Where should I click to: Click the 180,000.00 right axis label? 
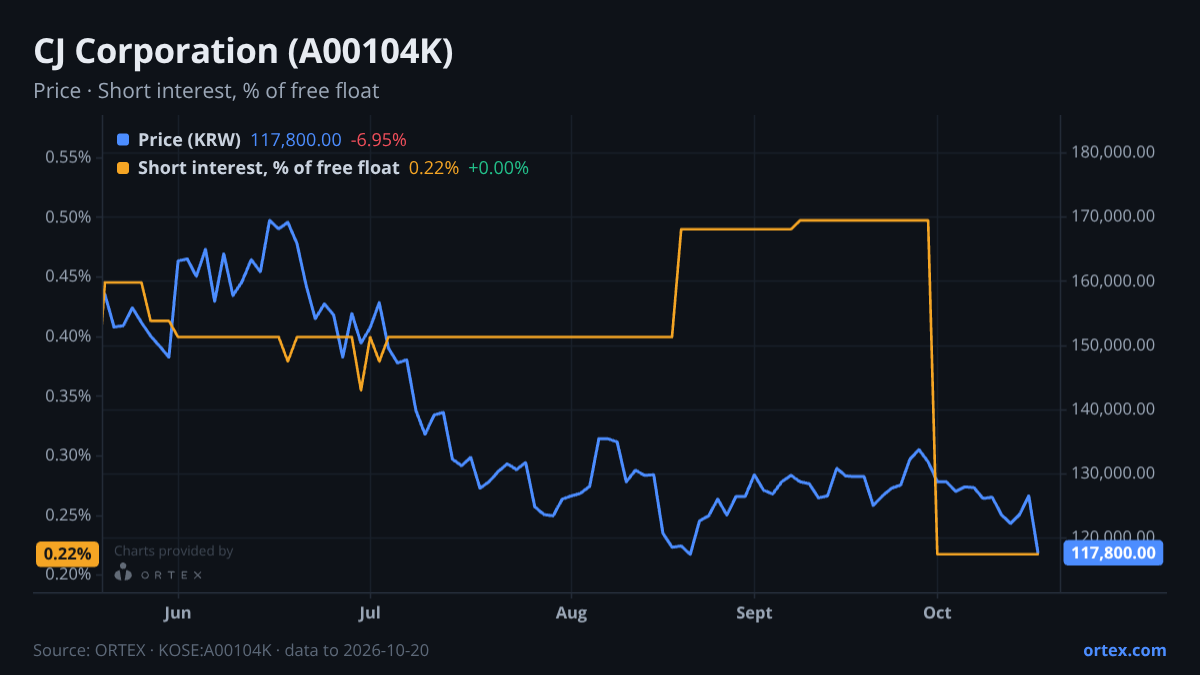[x=1113, y=153]
